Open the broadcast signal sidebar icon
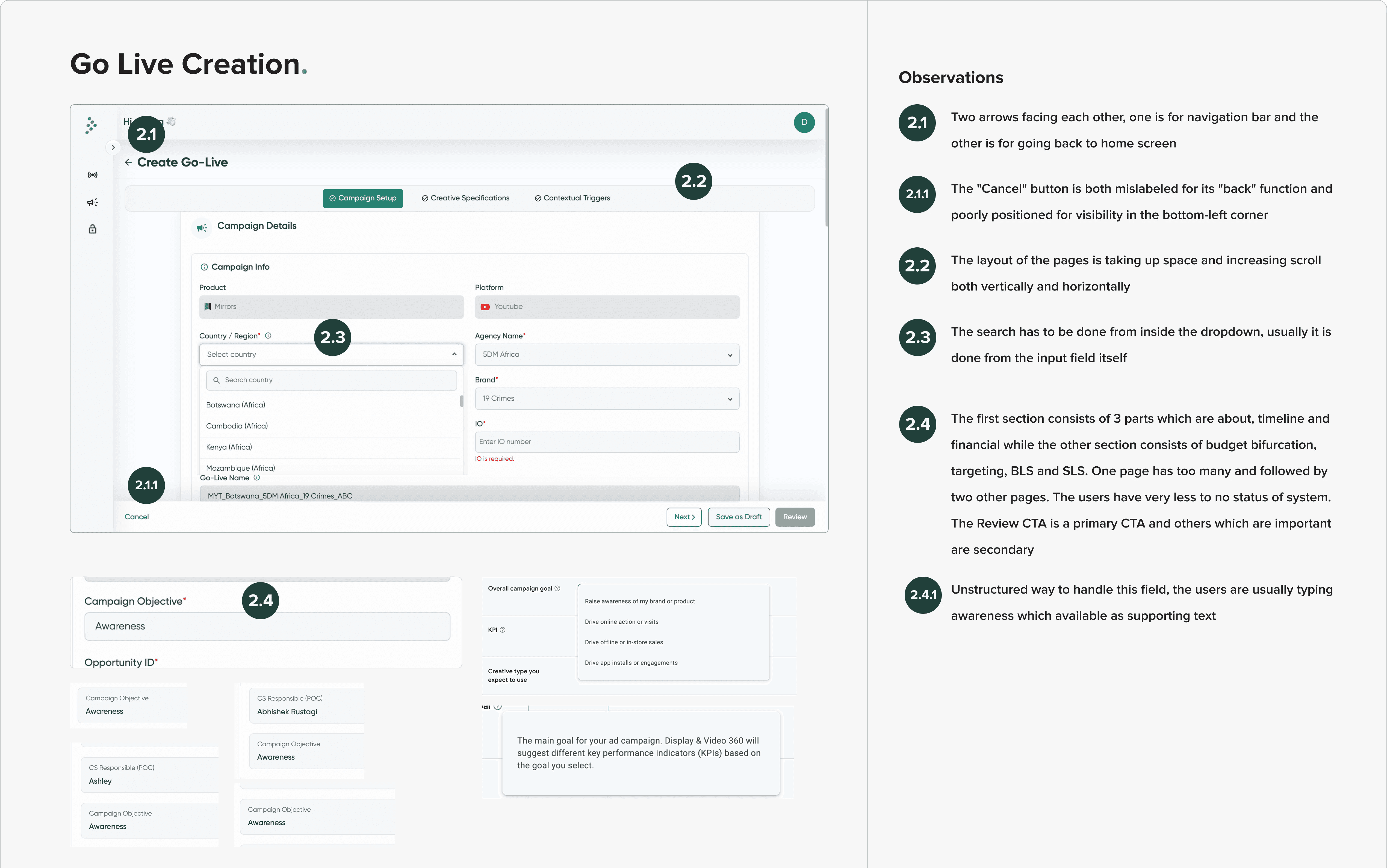 [x=92, y=174]
